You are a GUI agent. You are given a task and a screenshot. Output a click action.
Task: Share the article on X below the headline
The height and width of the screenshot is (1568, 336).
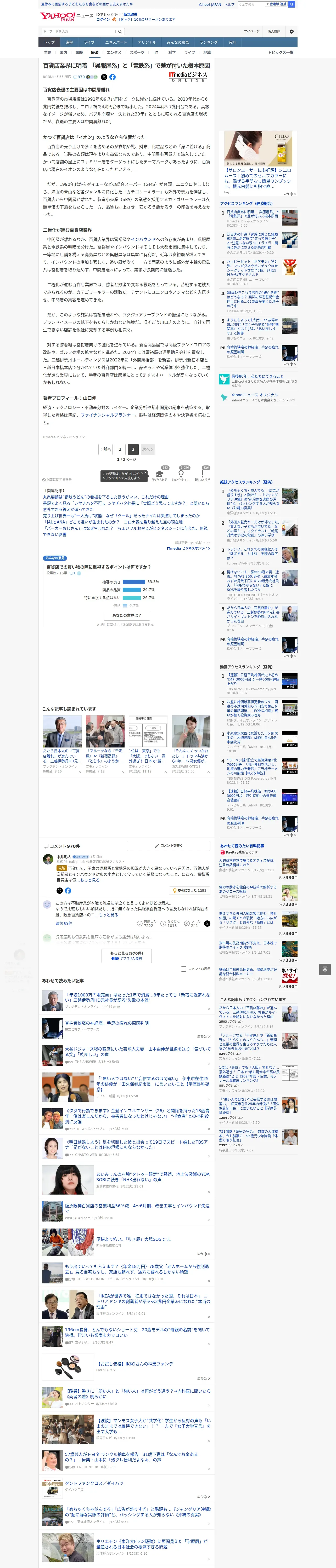[104, 77]
